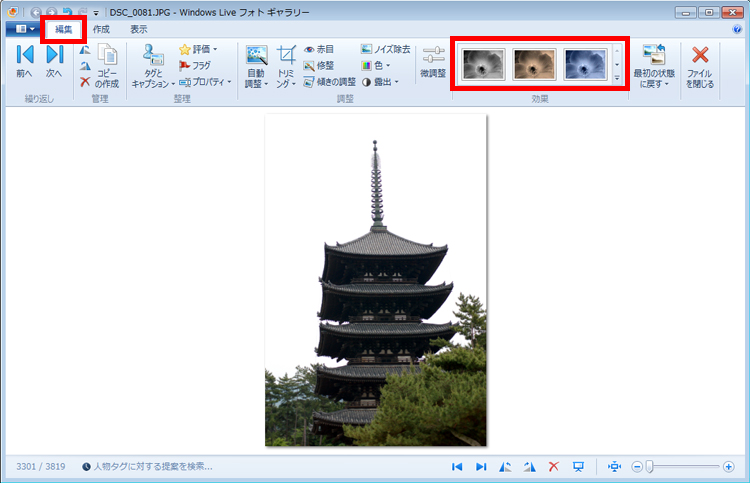Screen dimensions: 750x483
Task: Open the プロパティ dropdown
Action: tap(205, 82)
